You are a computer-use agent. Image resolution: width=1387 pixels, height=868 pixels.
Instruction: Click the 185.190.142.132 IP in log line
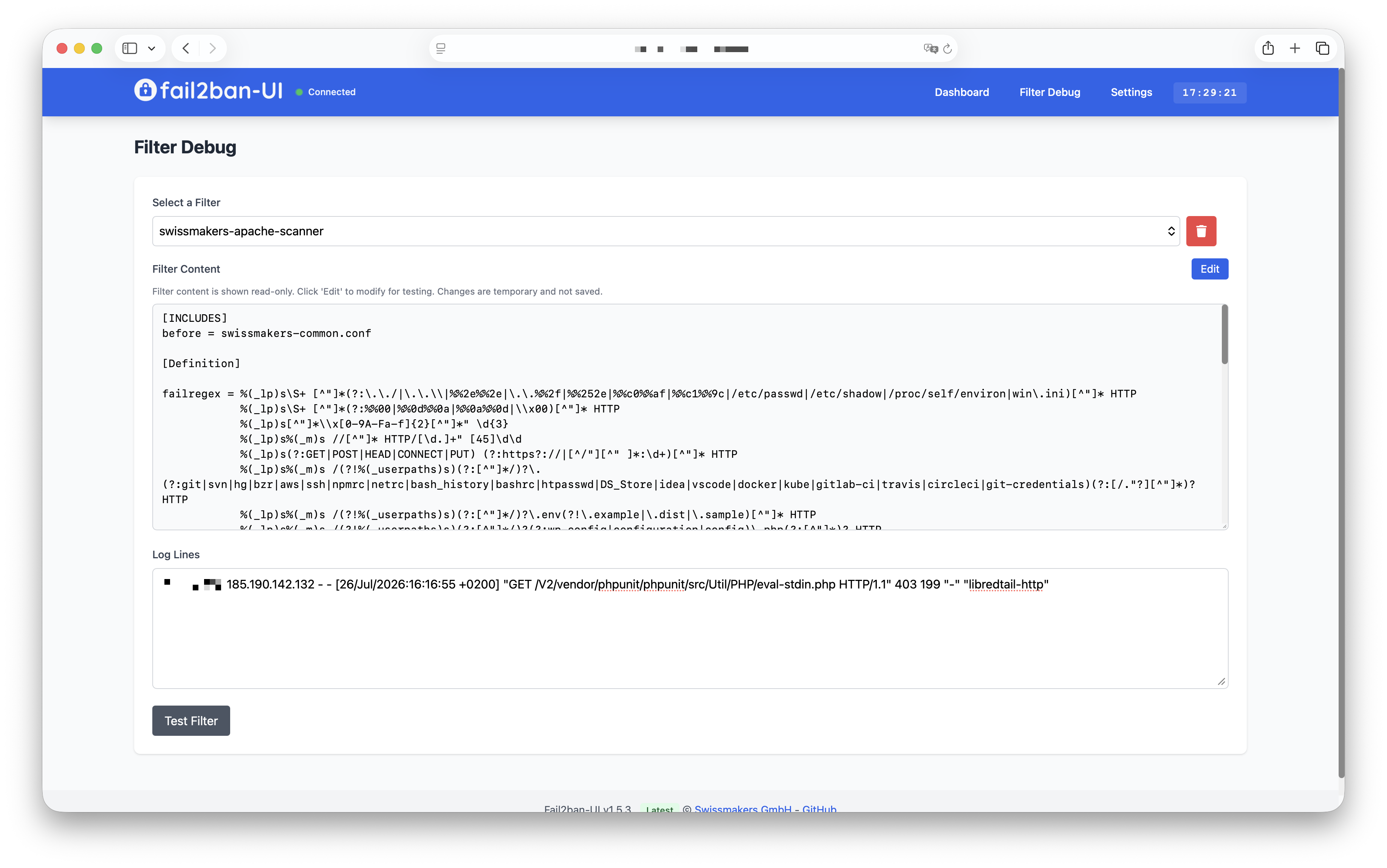click(x=271, y=584)
